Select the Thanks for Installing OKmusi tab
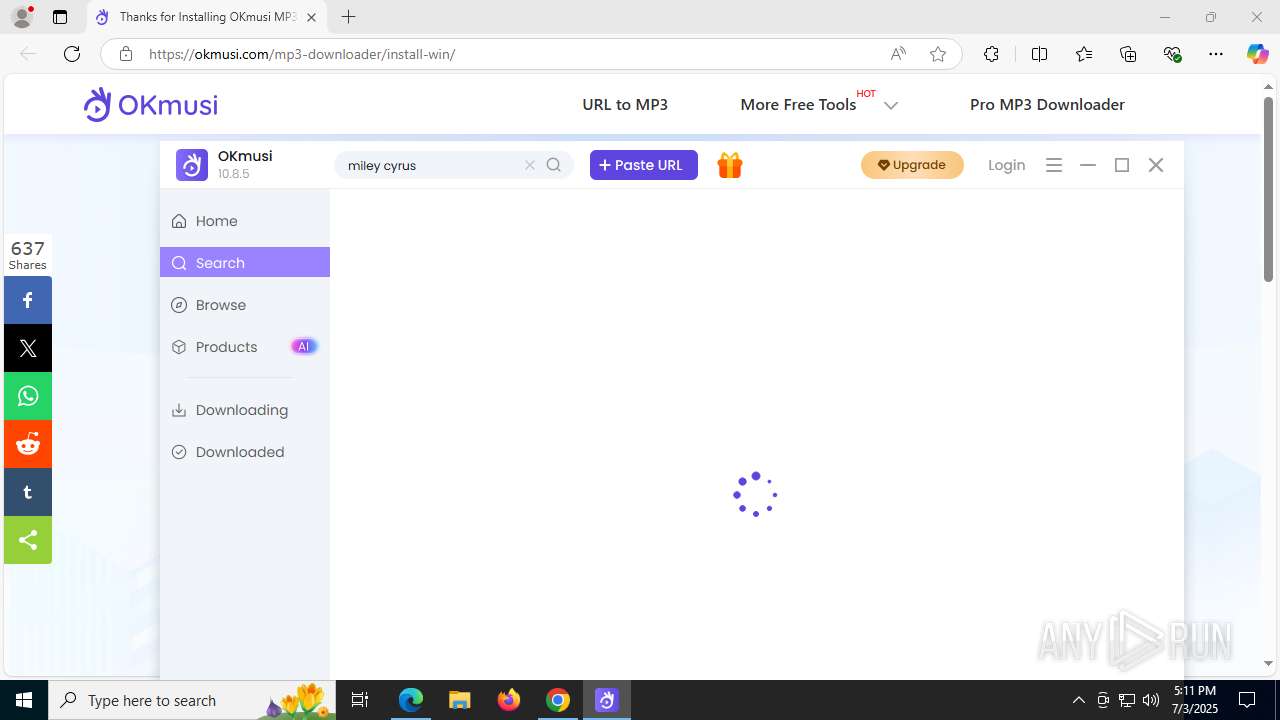1280x720 pixels. point(207,17)
